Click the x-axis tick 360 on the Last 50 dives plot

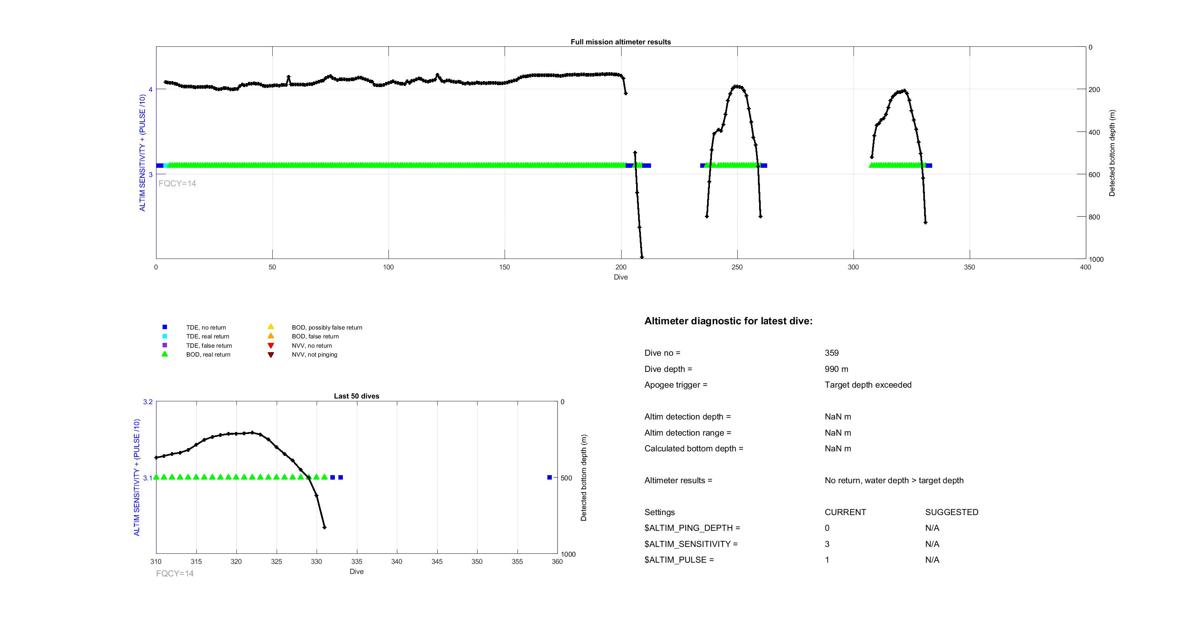(x=557, y=562)
